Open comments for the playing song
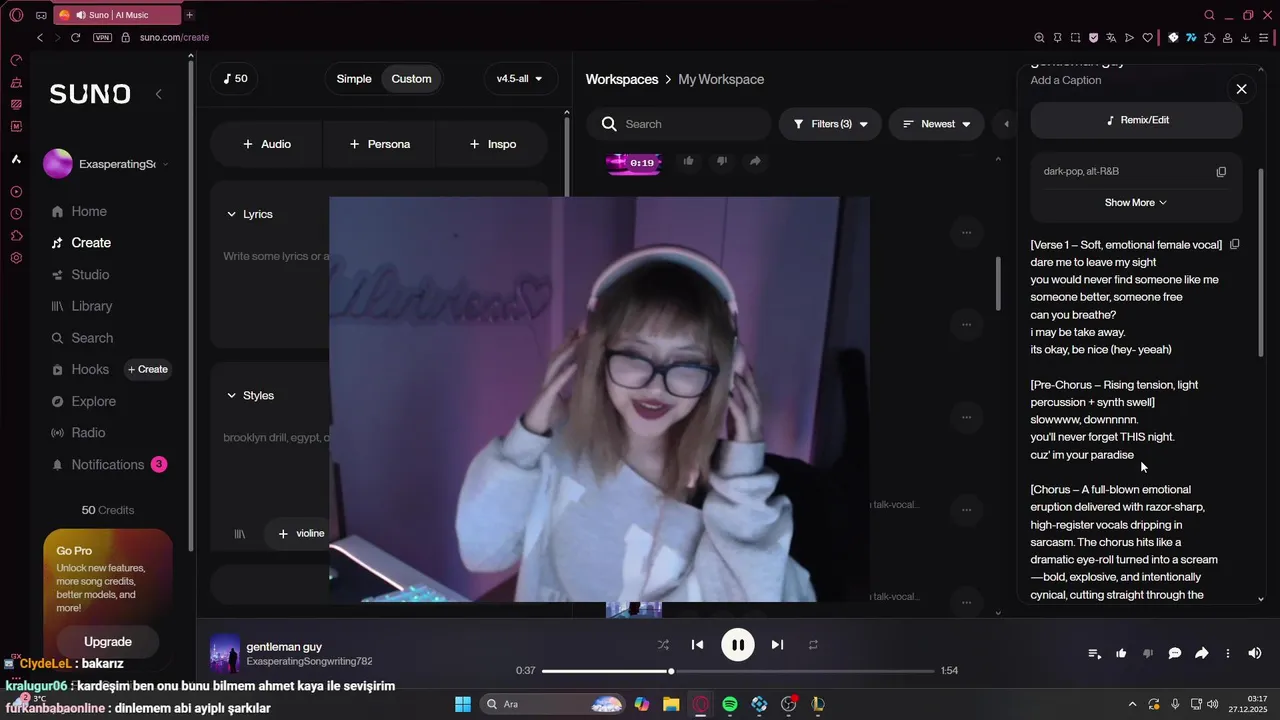The height and width of the screenshot is (720, 1280). pyautogui.click(x=1175, y=653)
